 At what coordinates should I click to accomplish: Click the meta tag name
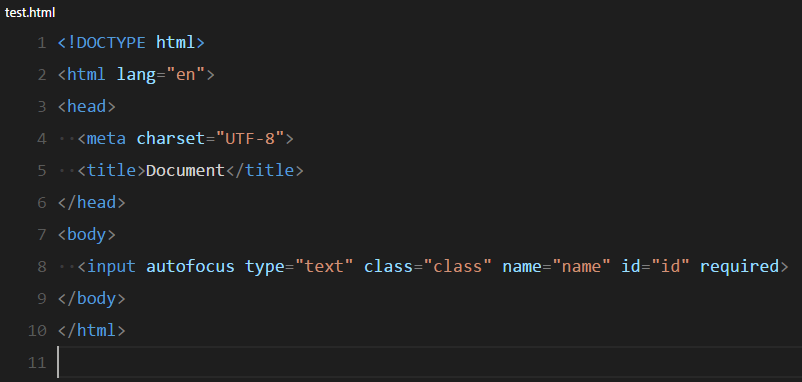[106, 139]
